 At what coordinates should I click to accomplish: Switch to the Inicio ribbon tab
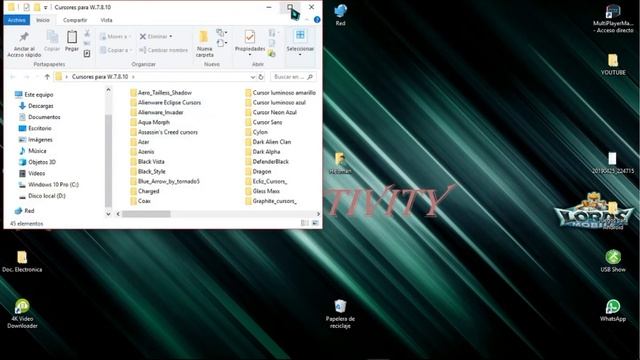(x=43, y=20)
